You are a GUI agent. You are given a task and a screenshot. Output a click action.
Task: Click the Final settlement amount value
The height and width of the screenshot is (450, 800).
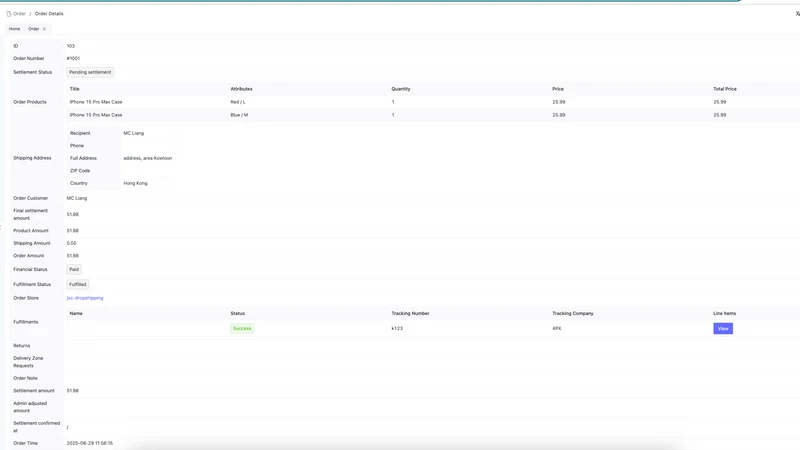click(72, 214)
